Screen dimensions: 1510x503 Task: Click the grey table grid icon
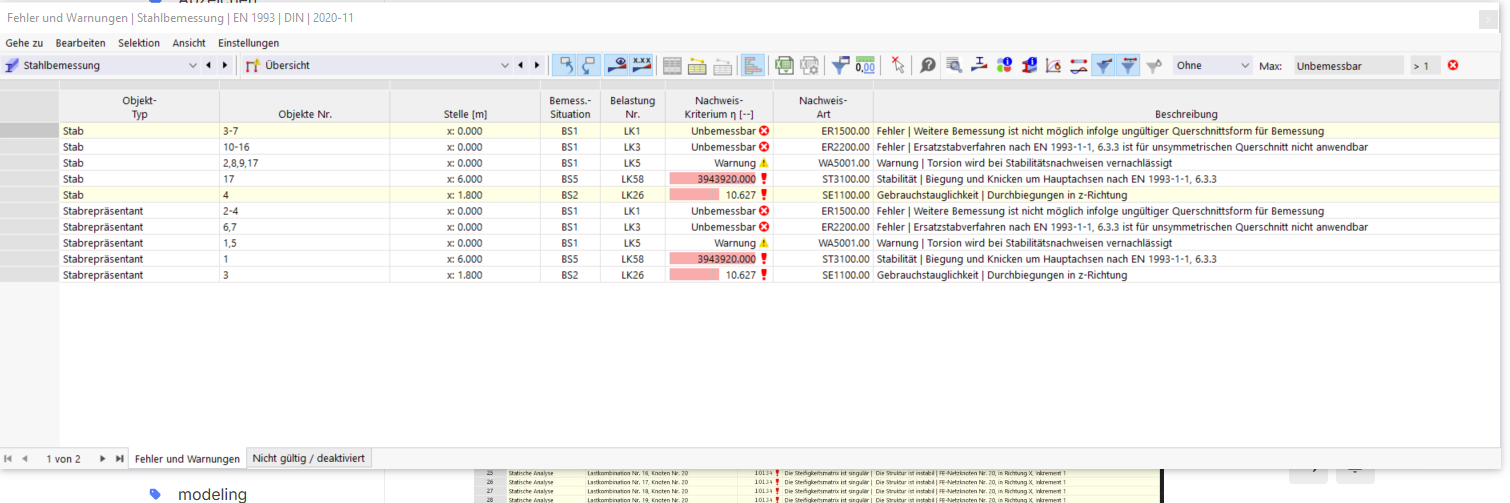click(x=673, y=65)
